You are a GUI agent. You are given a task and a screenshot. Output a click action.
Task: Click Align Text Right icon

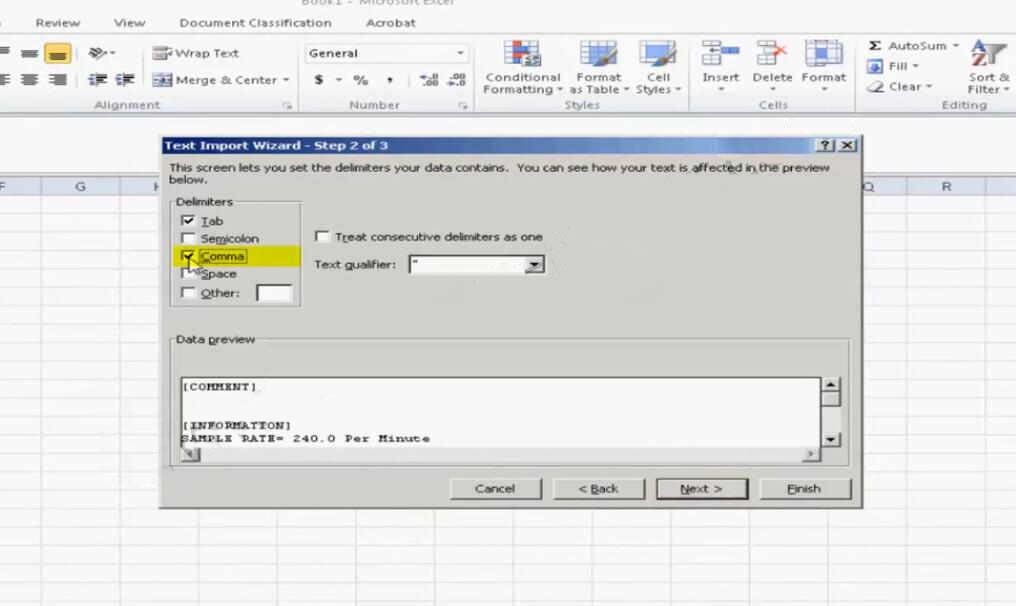coord(58,79)
